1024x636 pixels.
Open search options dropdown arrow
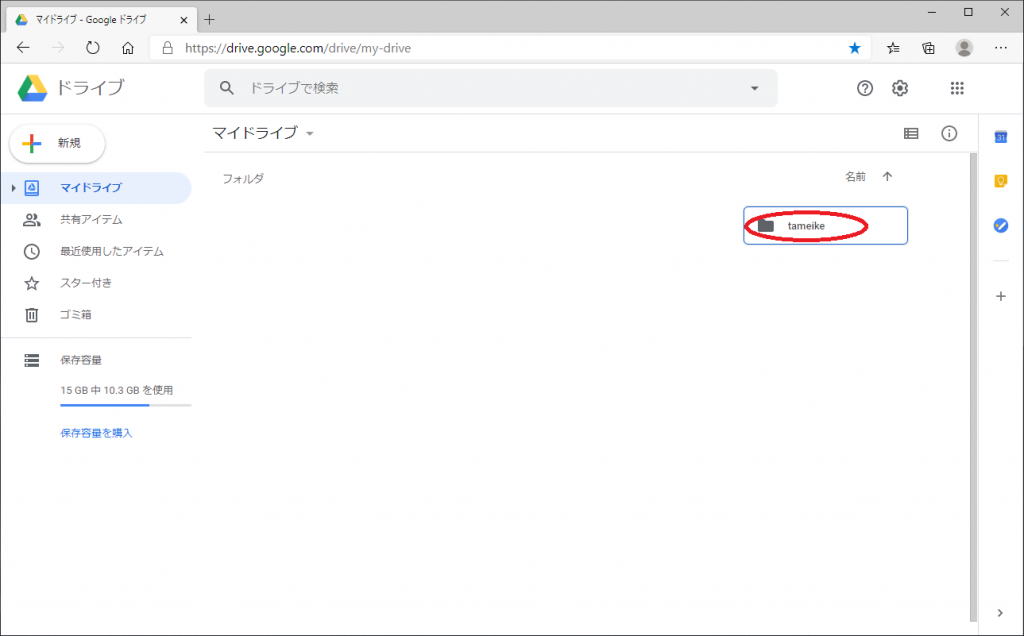754,88
